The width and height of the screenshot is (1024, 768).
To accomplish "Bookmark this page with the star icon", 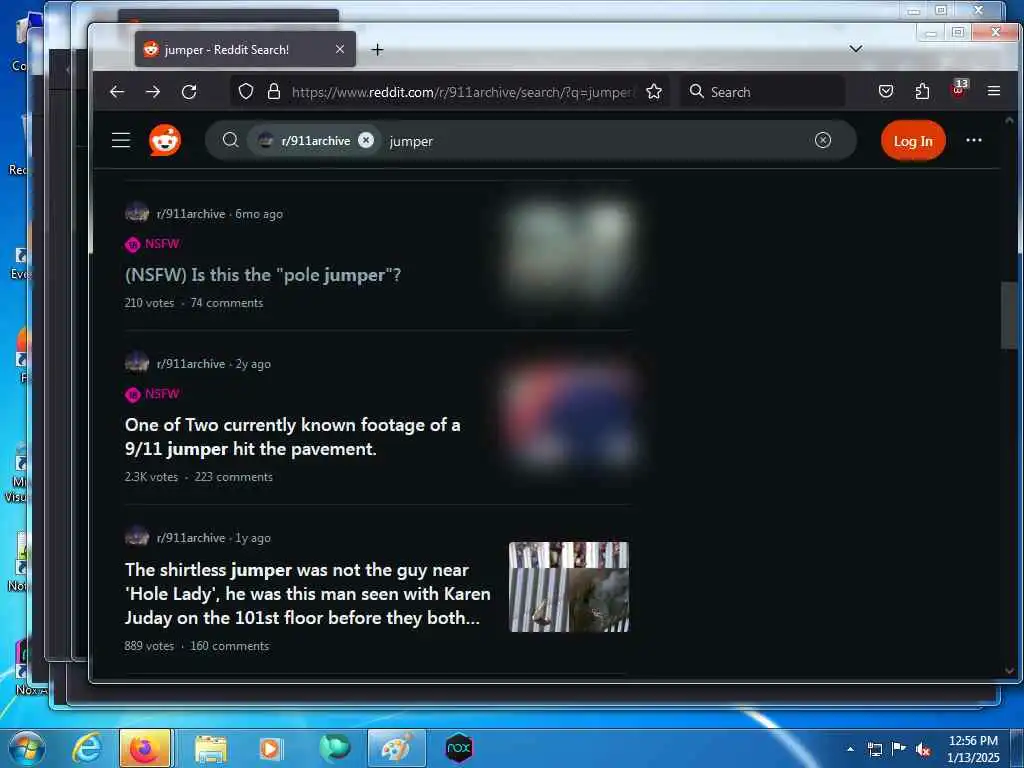I will pos(654,91).
